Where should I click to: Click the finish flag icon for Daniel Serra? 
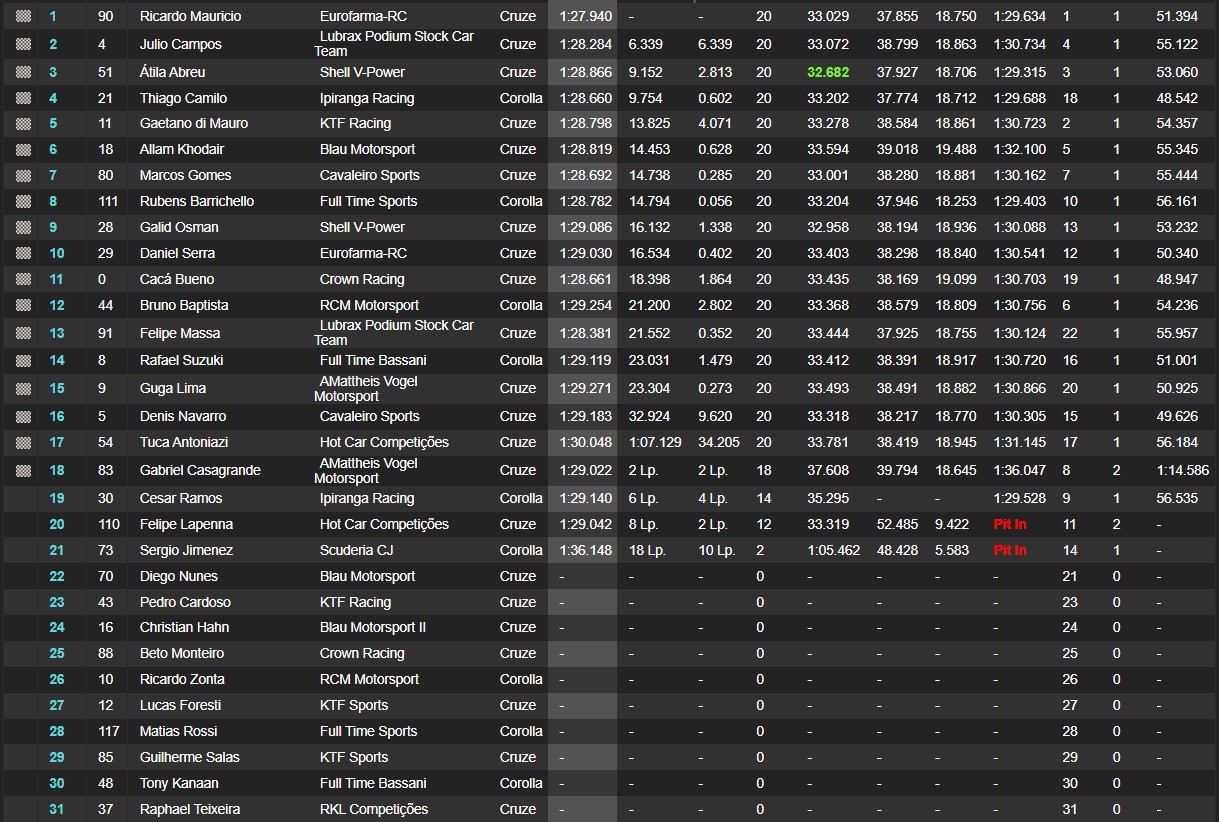pyautogui.click(x=24, y=253)
